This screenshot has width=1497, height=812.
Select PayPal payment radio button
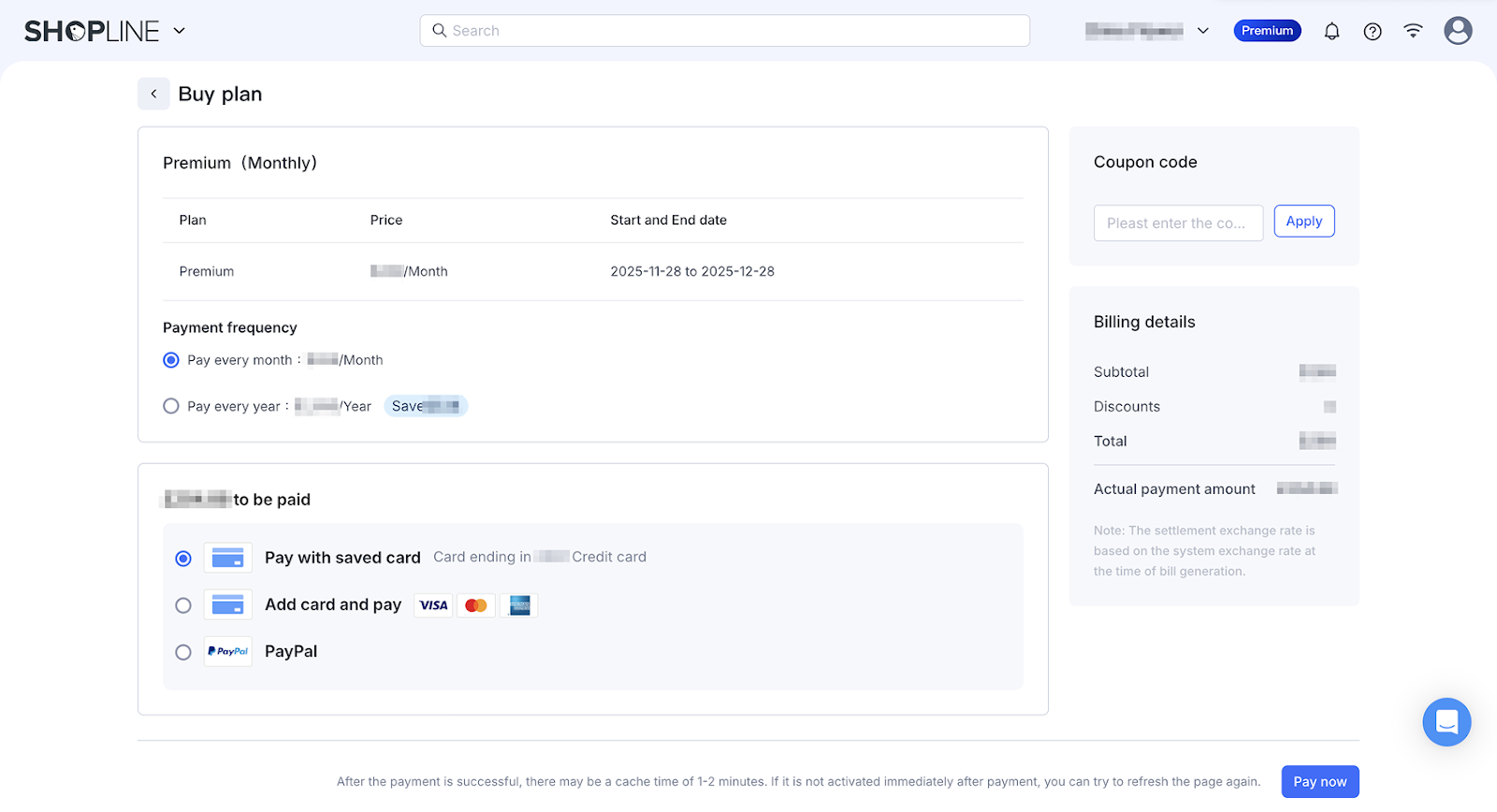point(183,652)
